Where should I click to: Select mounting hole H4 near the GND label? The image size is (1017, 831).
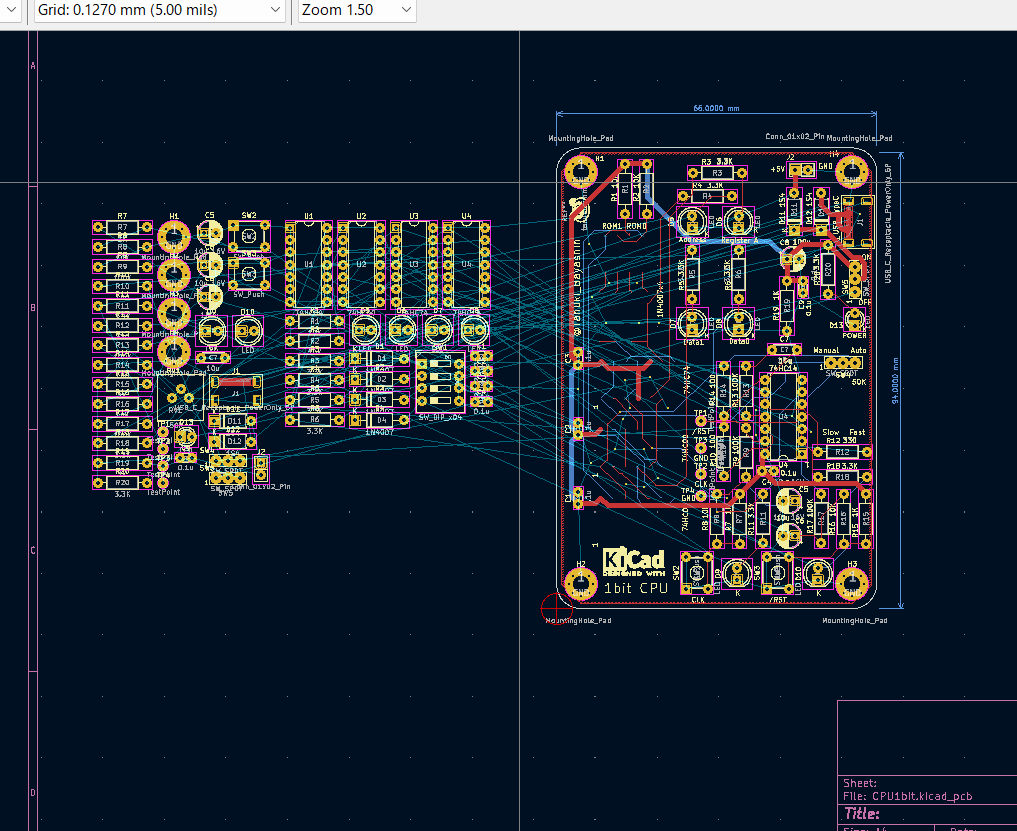(852, 172)
